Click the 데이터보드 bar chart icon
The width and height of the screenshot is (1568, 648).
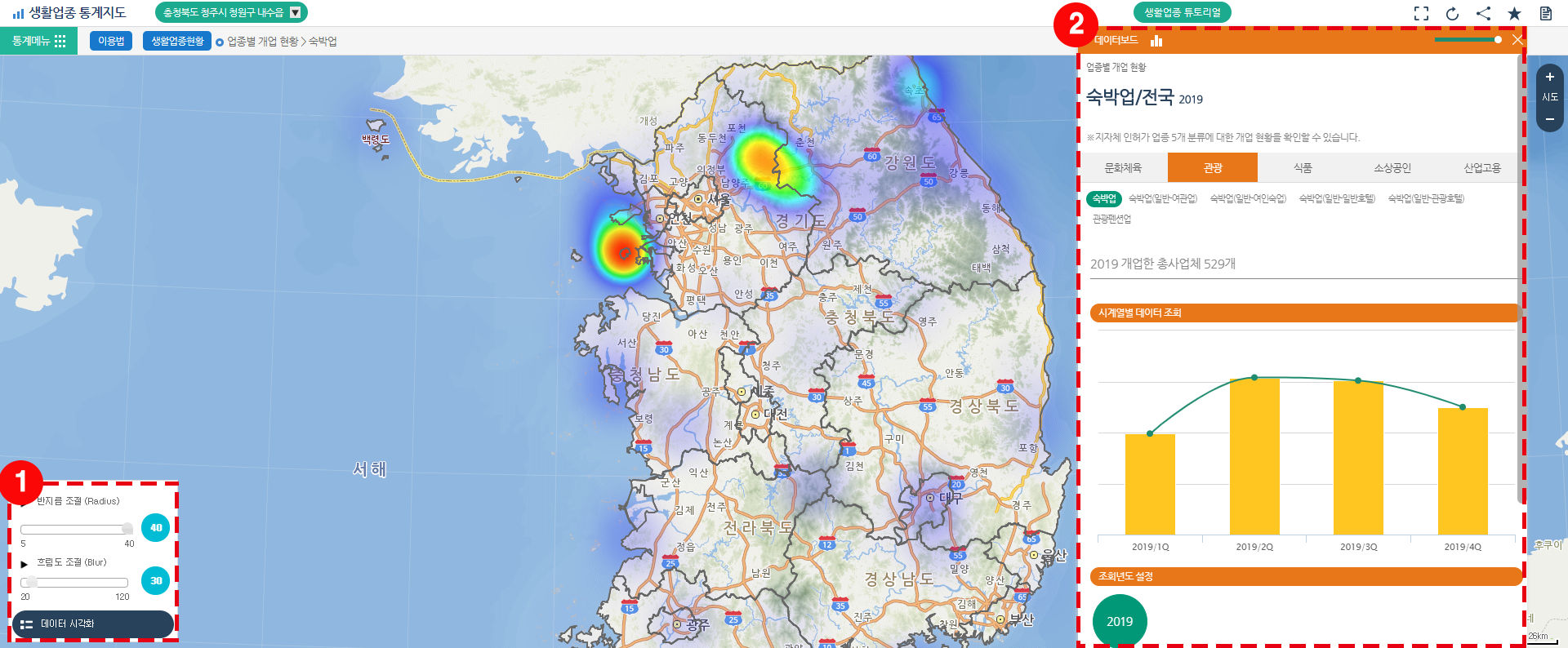(x=1156, y=40)
